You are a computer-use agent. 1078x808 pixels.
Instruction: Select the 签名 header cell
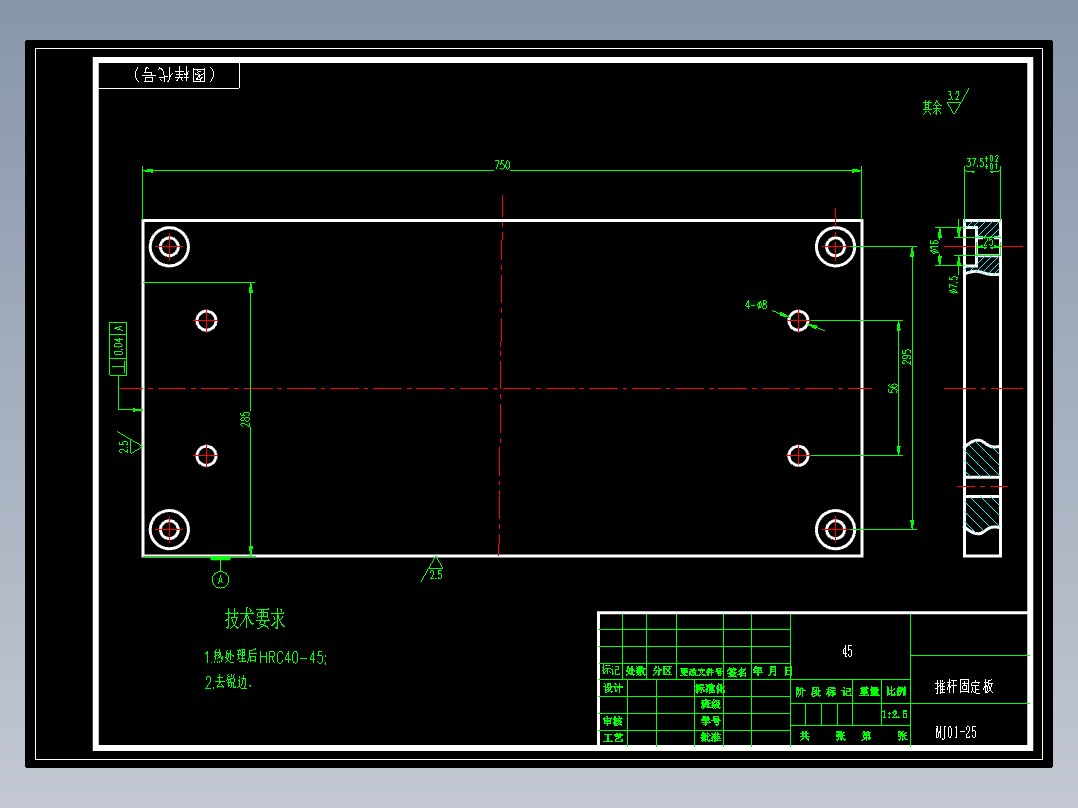coord(737,672)
